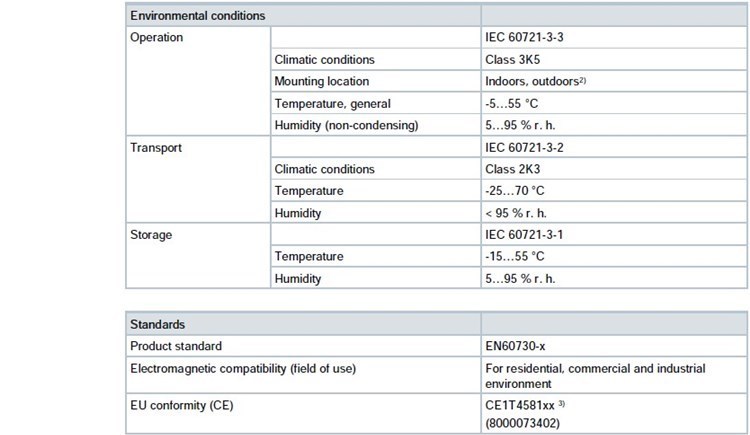Select the IEC 60721-3-3 standard cell
Screen dimensions: 750x435
[x=527, y=37]
